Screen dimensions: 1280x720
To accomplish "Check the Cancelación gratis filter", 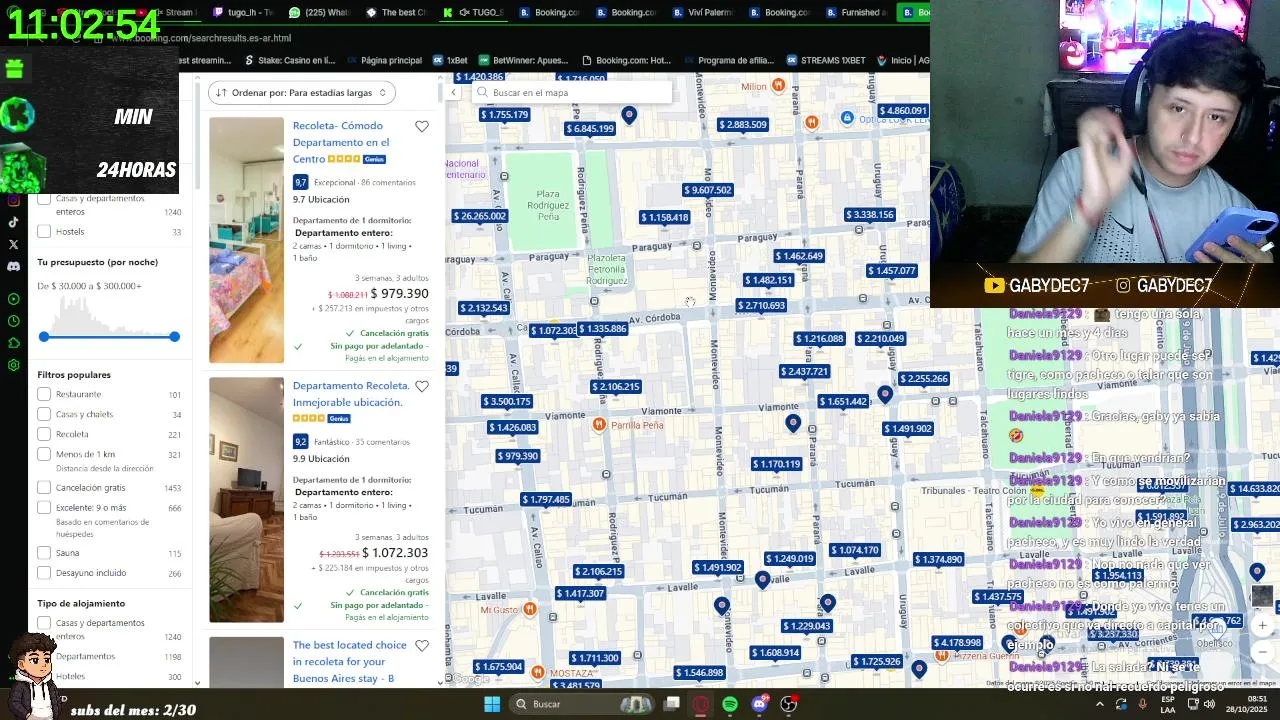I will [44, 487].
